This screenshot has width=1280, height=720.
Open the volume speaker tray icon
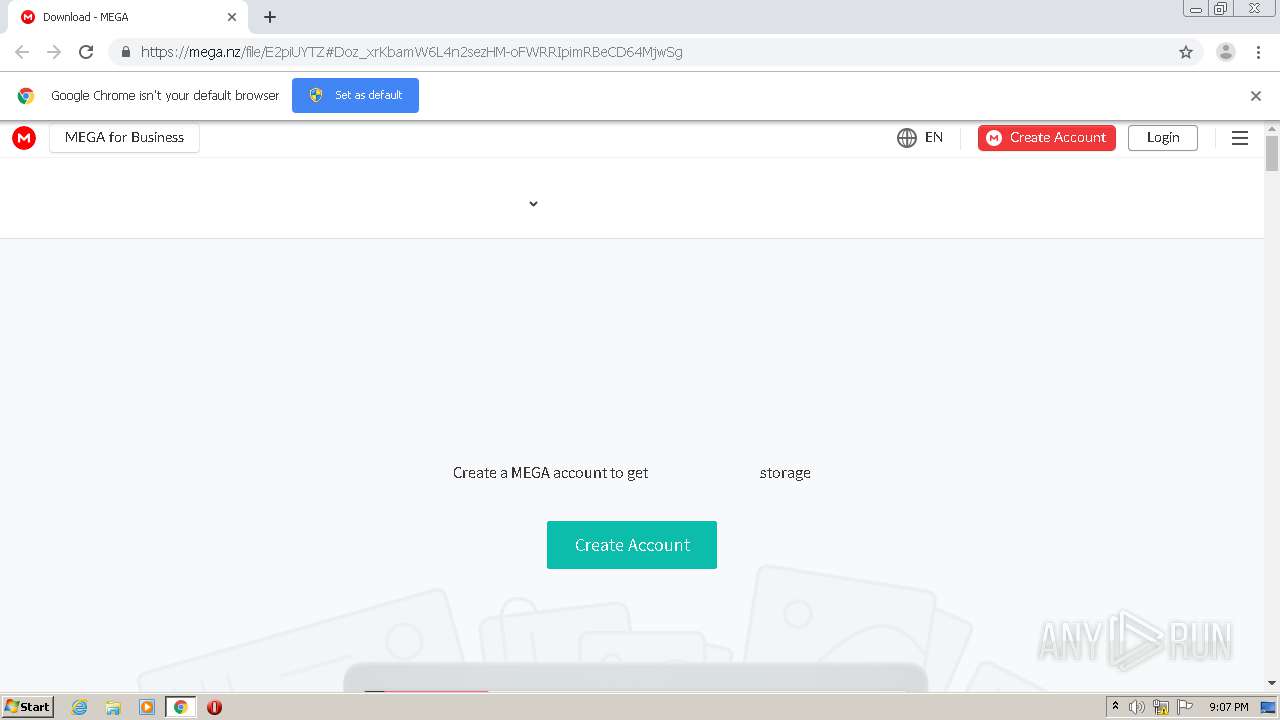[x=1137, y=707]
